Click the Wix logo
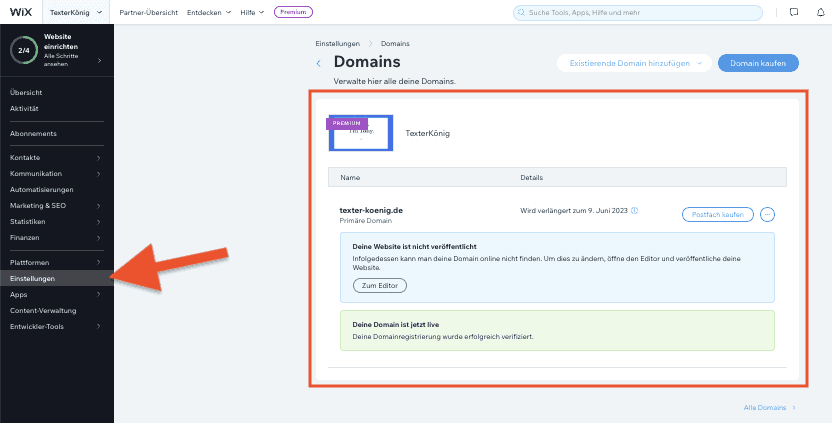The height and width of the screenshot is (423, 832). pyautogui.click(x=21, y=12)
